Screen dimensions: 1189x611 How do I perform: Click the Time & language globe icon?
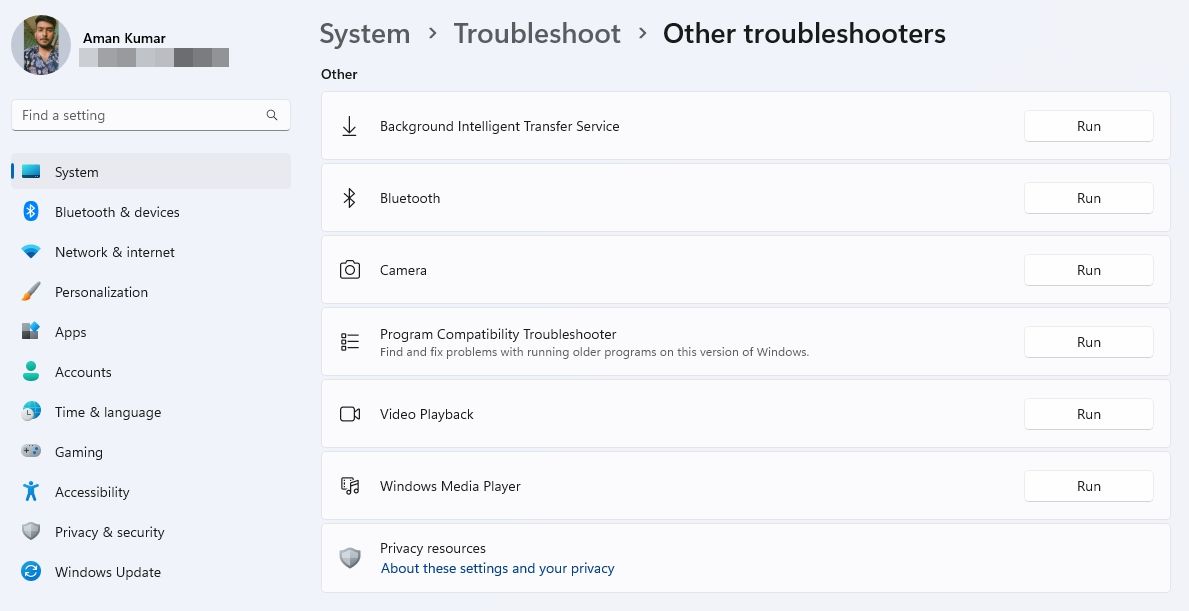tap(31, 412)
